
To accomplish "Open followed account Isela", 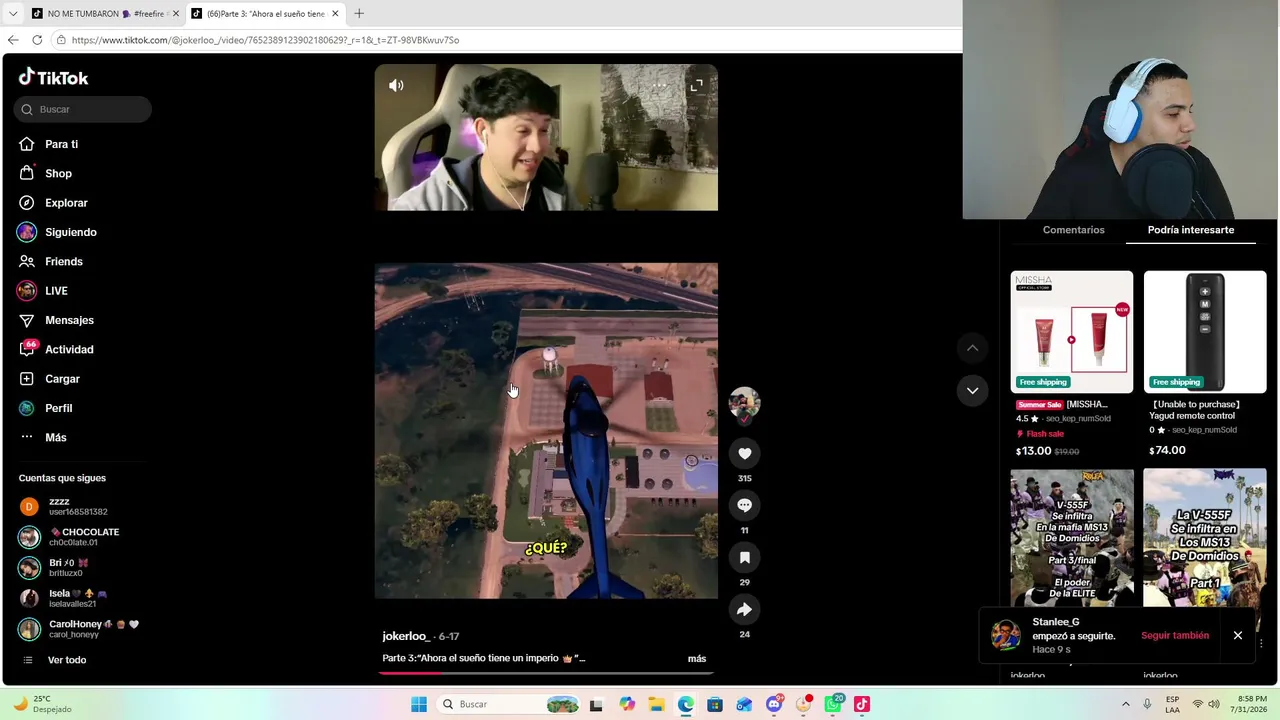I will coord(78,598).
